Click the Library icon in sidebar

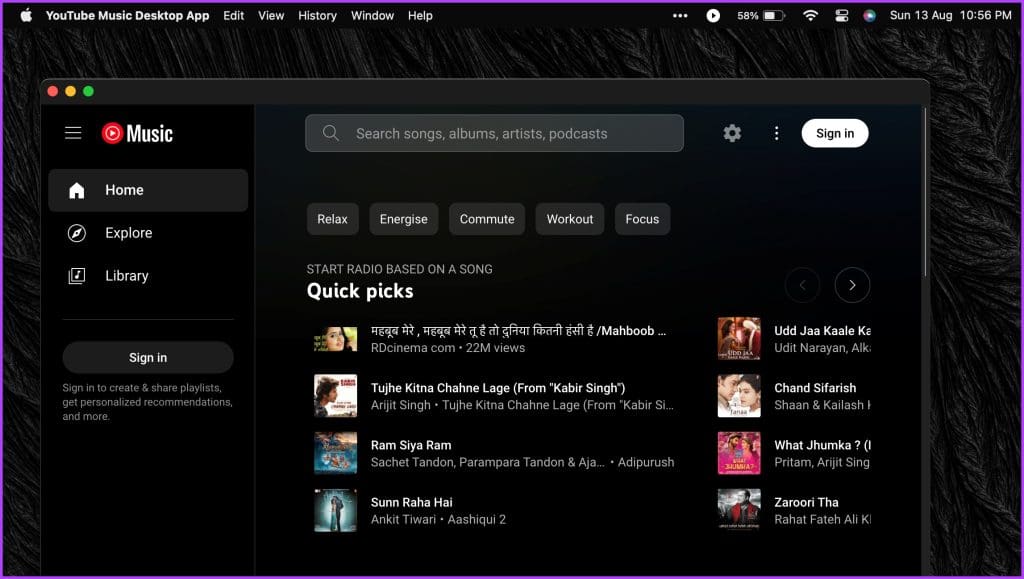click(x=77, y=276)
